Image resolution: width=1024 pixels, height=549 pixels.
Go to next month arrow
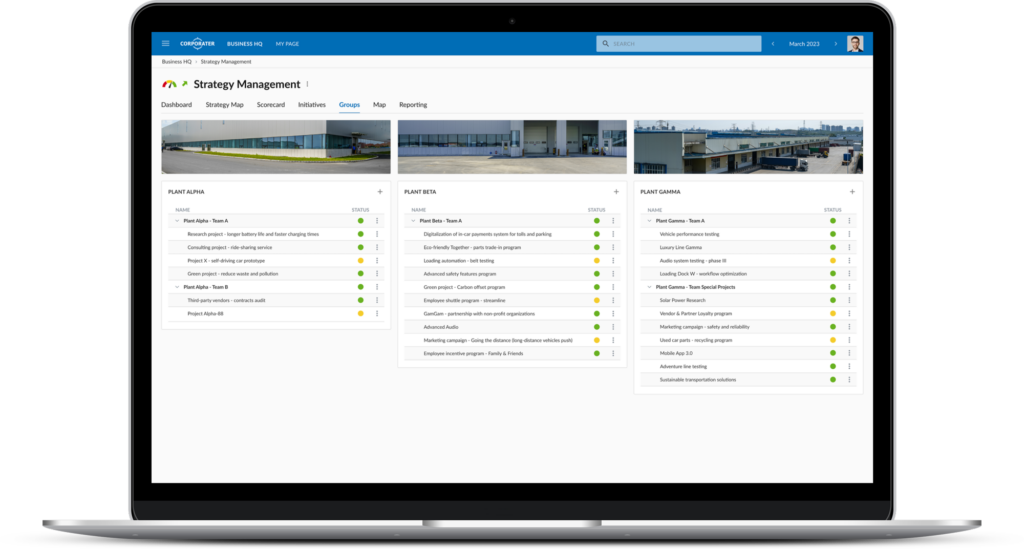[x=835, y=44]
